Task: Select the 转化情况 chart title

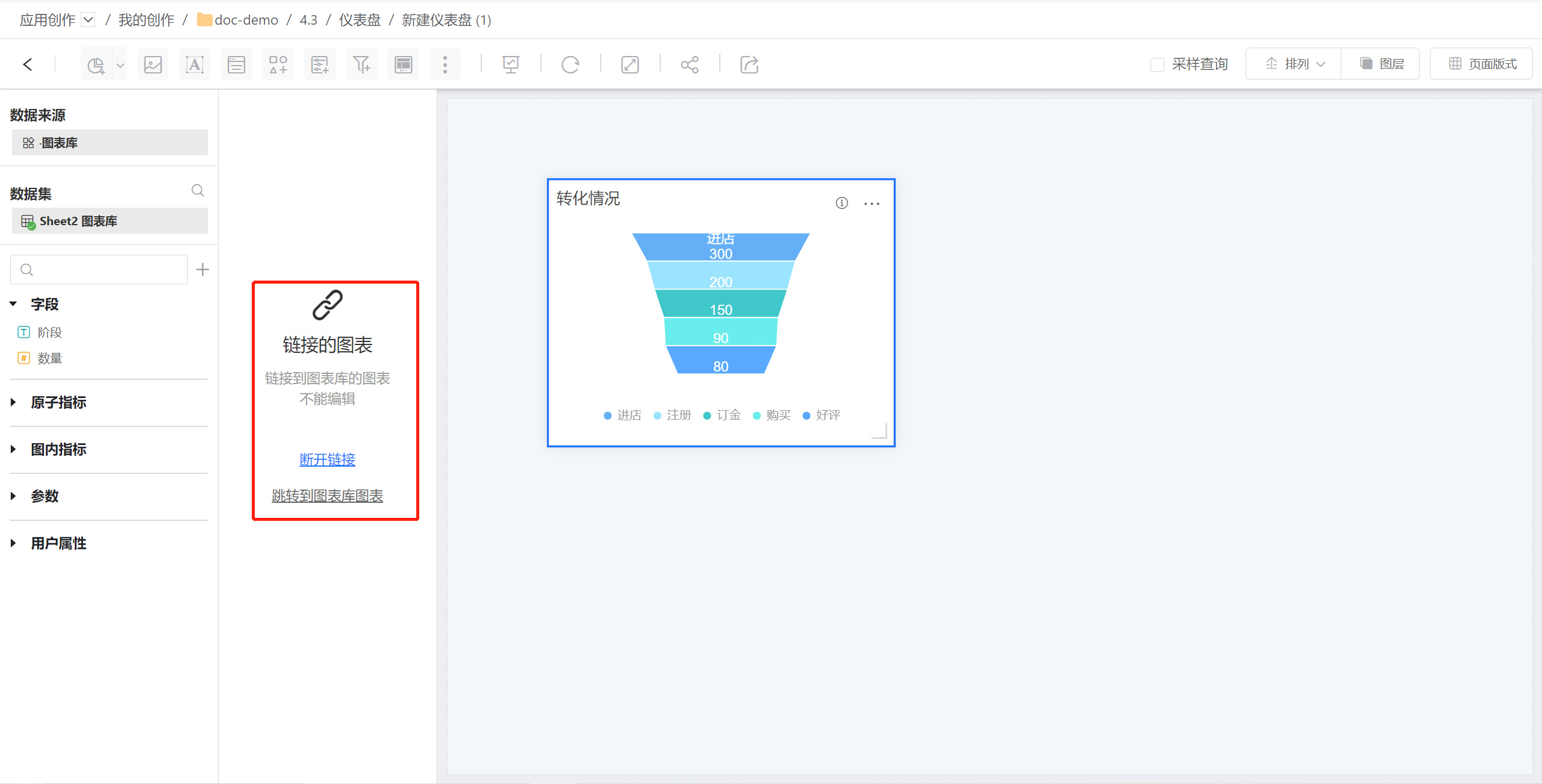Action: (x=588, y=198)
